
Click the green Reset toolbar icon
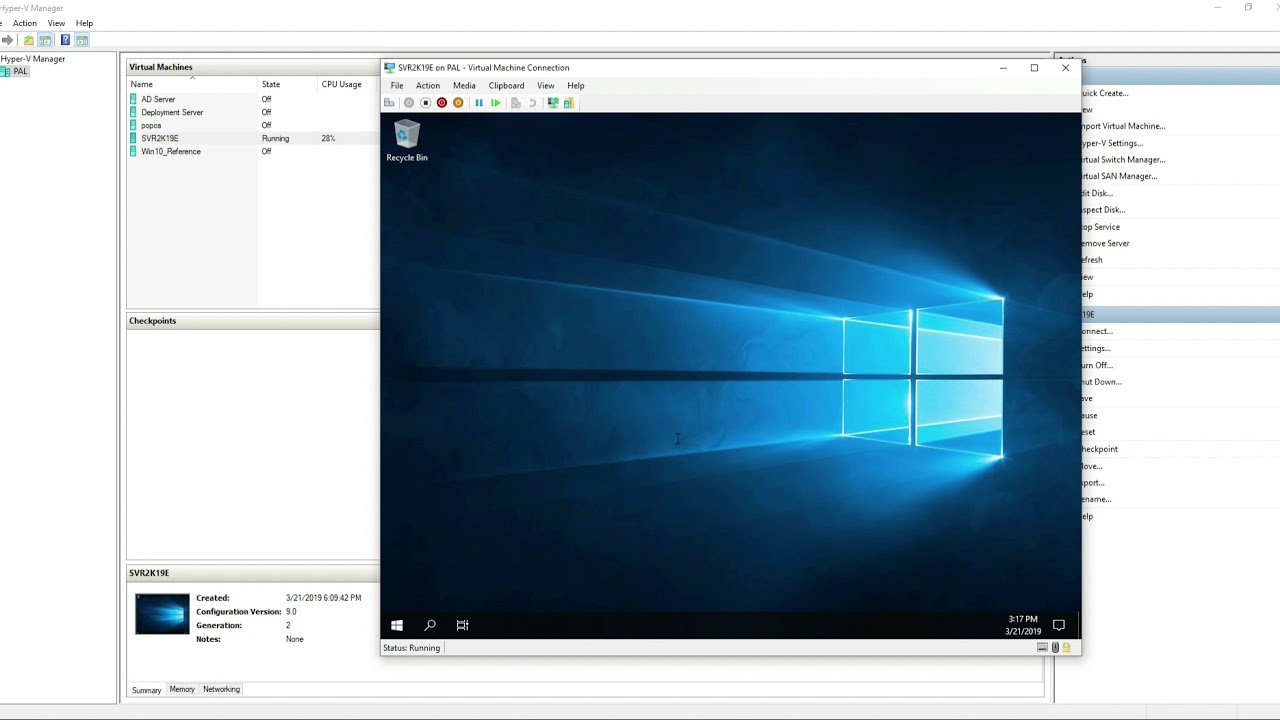click(495, 103)
